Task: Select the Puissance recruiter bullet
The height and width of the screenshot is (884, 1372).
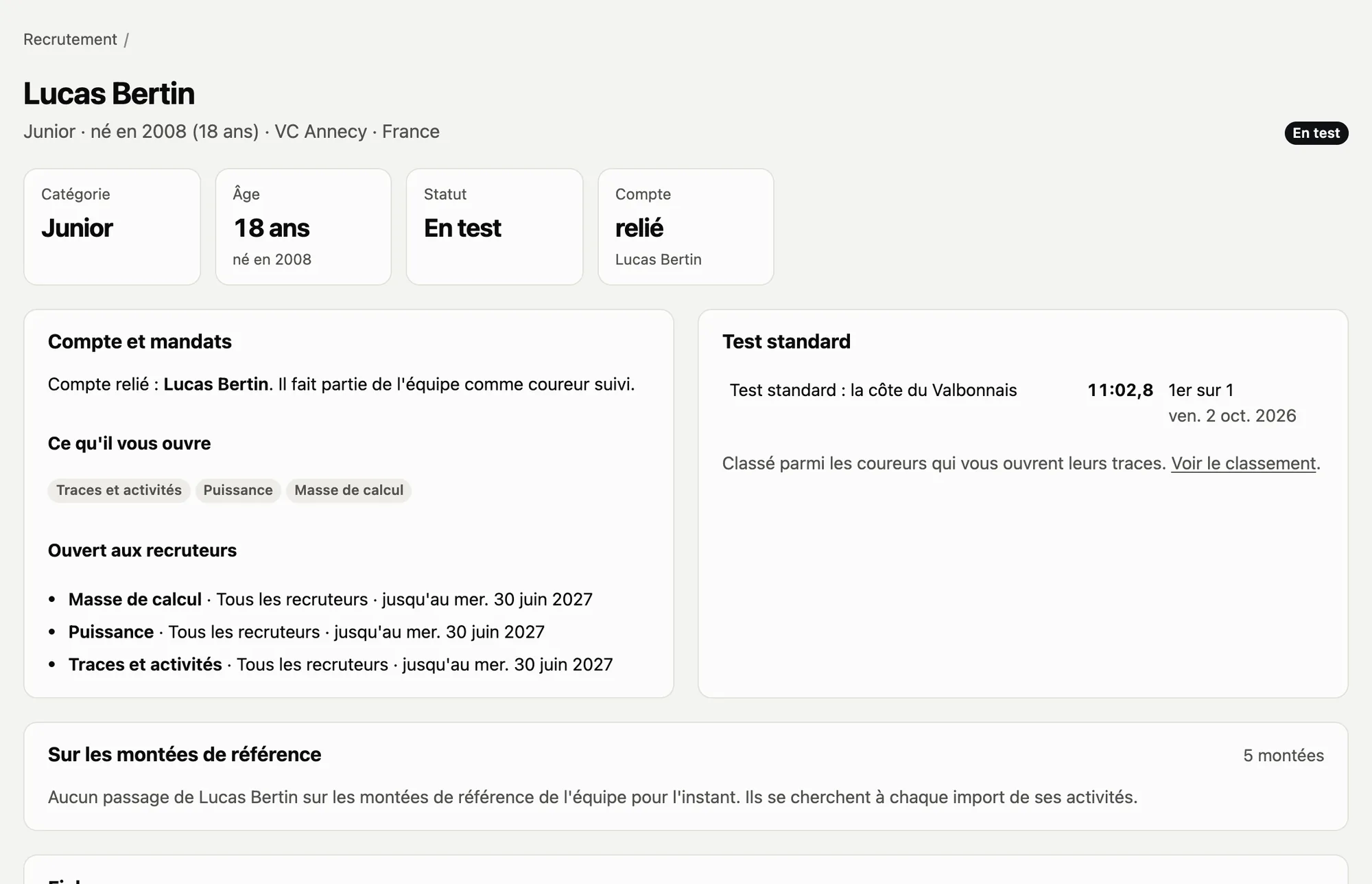Action: (x=306, y=632)
